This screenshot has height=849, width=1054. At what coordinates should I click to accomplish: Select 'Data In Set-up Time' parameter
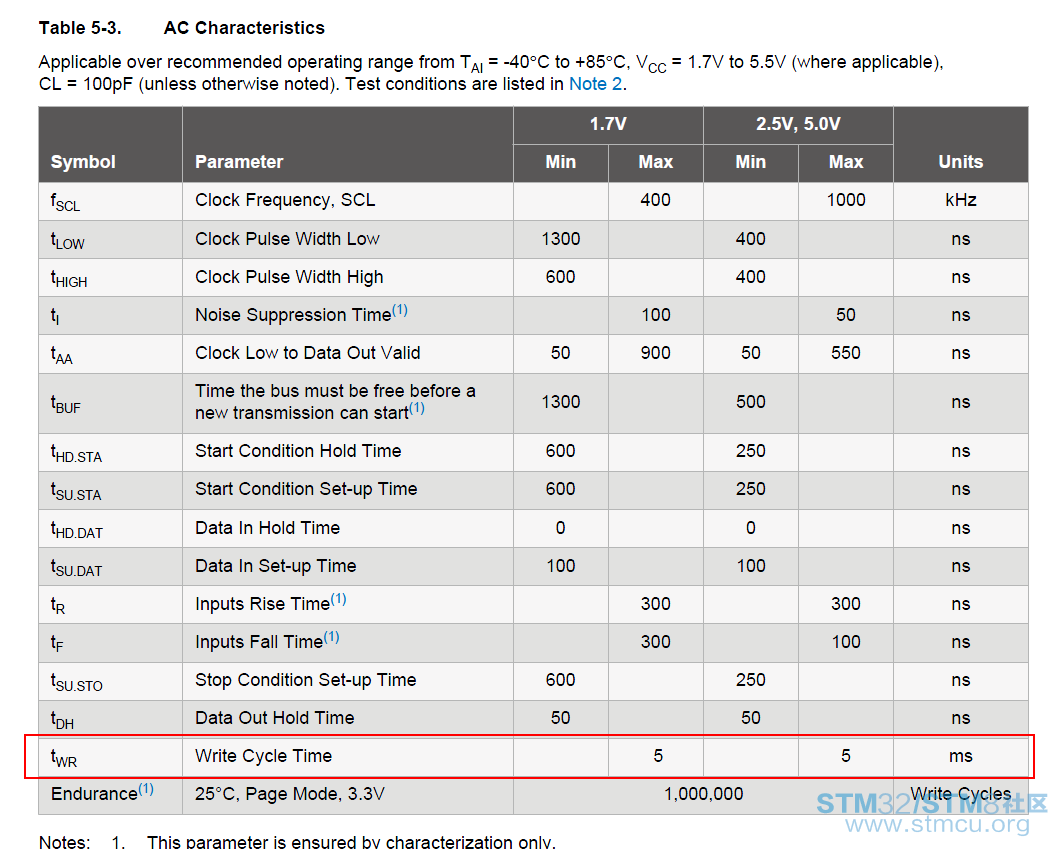click(276, 566)
